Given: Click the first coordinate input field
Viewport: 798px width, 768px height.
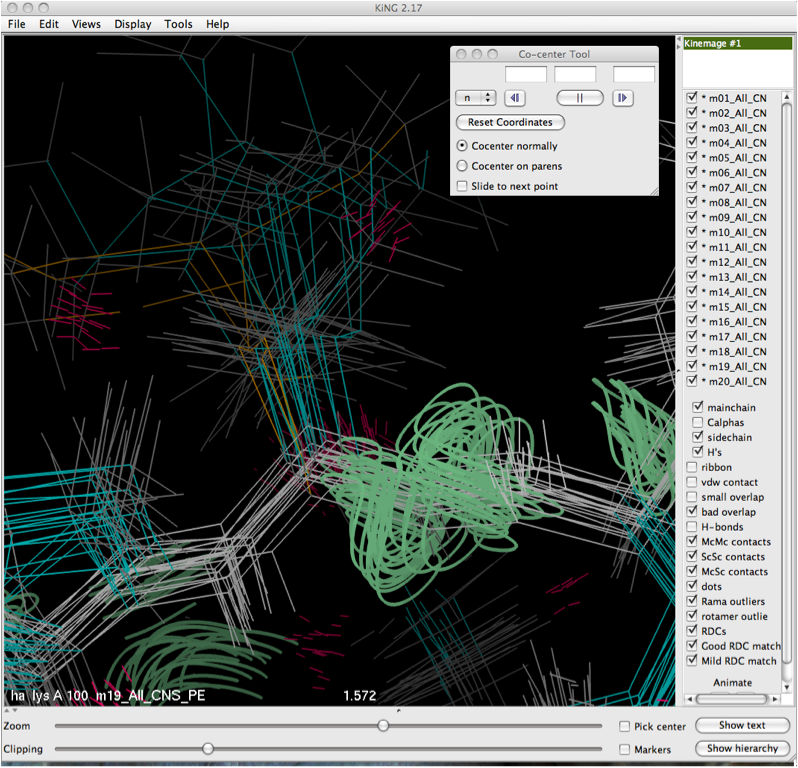Looking at the screenshot, I should tap(526, 75).
